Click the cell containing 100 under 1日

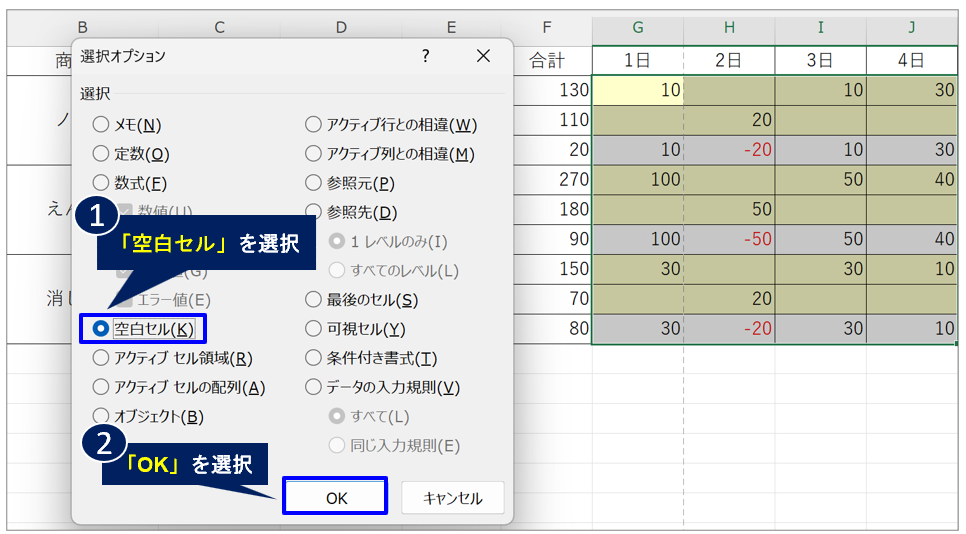pos(637,180)
